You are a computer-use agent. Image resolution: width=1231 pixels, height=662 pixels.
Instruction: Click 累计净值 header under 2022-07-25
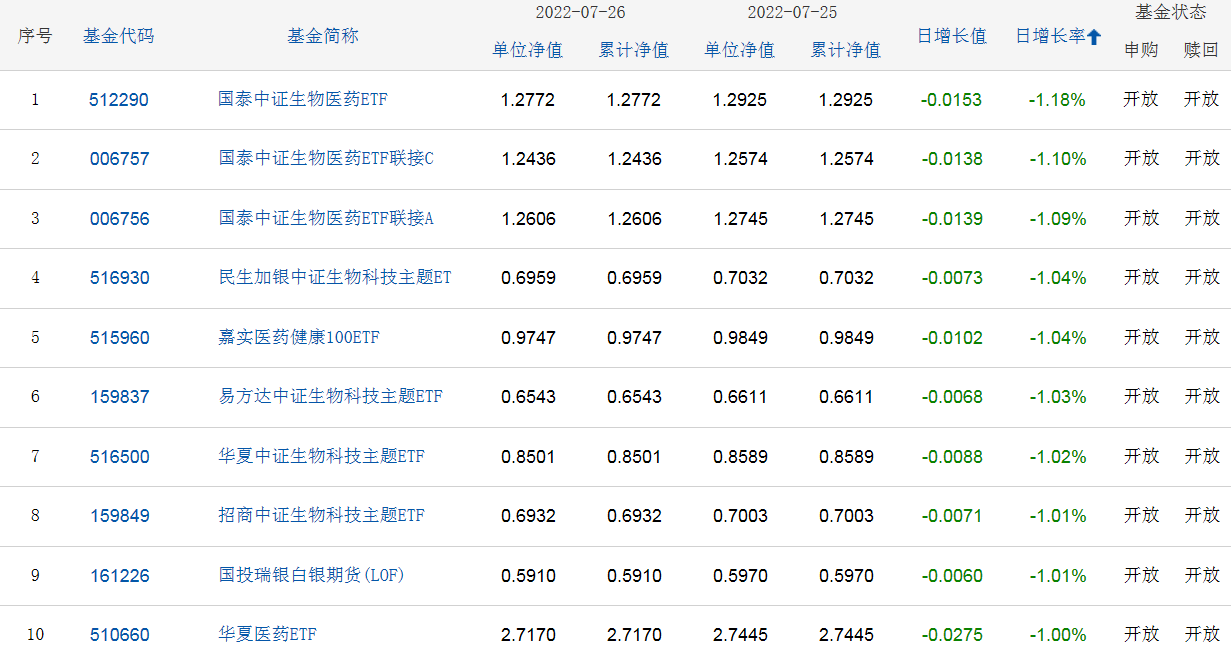[846, 50]
